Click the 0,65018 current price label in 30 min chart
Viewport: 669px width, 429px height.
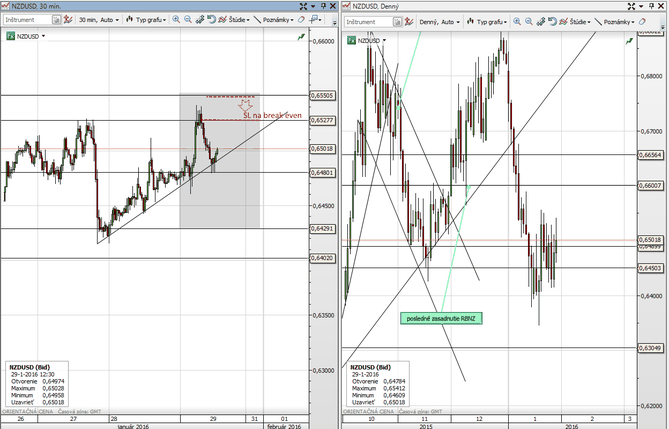(x=323, y=149)
